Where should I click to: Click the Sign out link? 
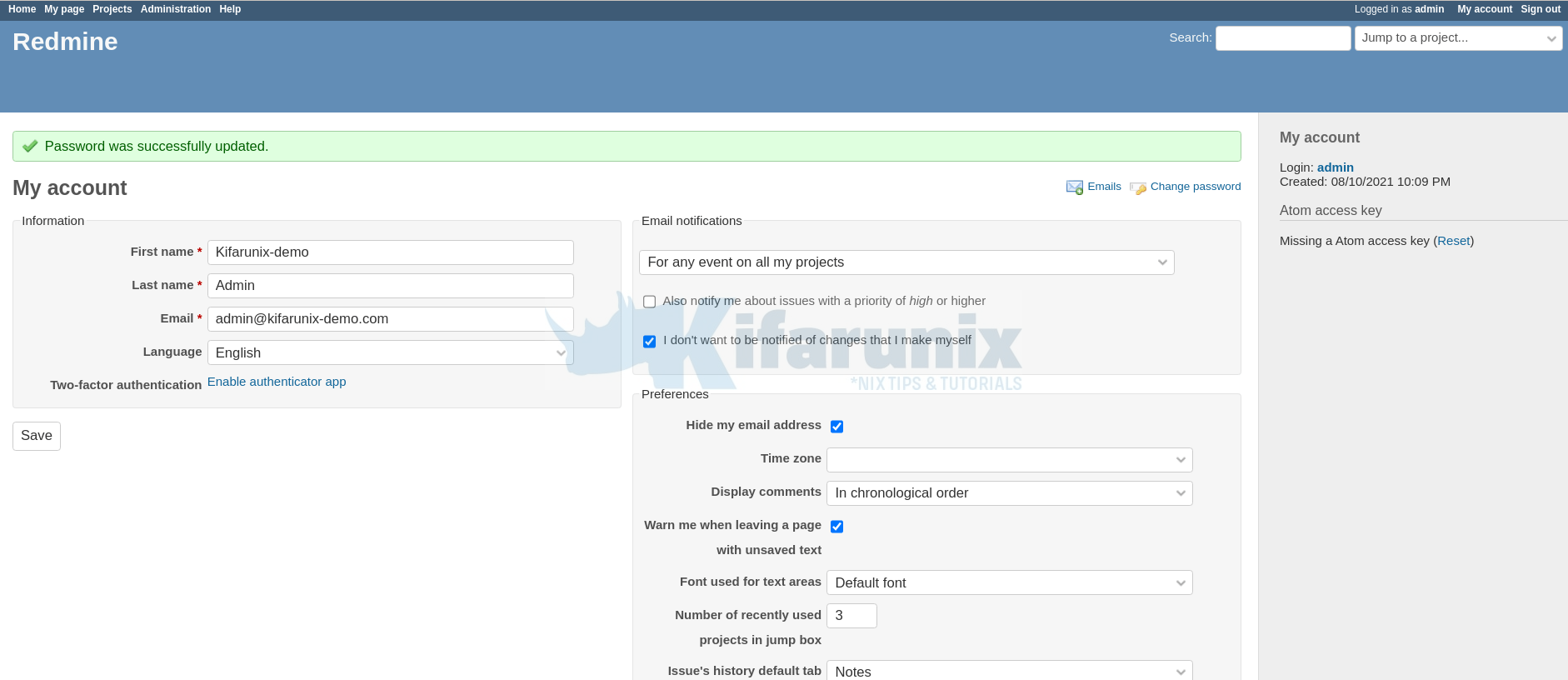click(1541, 9)
